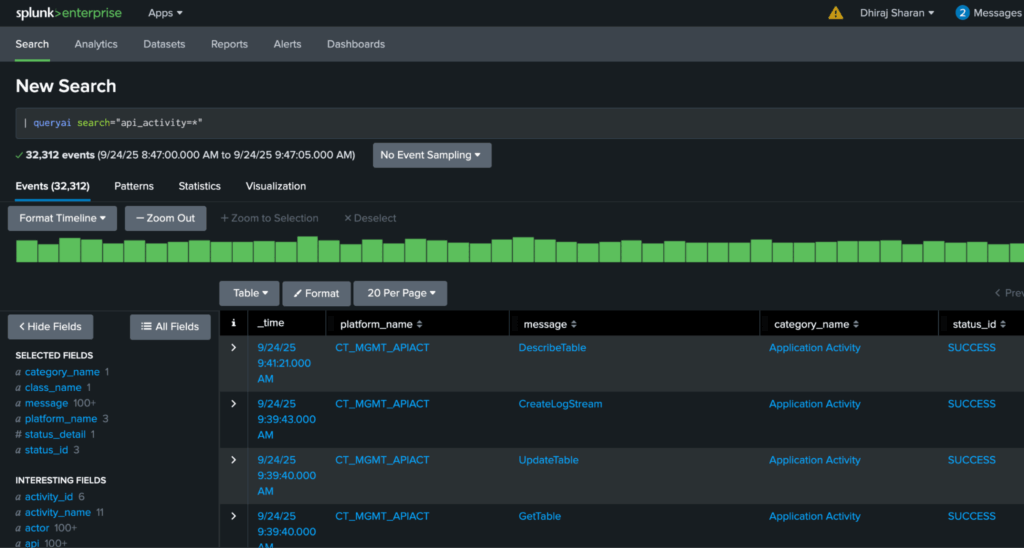Image resolution: width=1024 pixels, height=548 pixels.
Task: Open the Table view dropdown
Action: point(249,293)
